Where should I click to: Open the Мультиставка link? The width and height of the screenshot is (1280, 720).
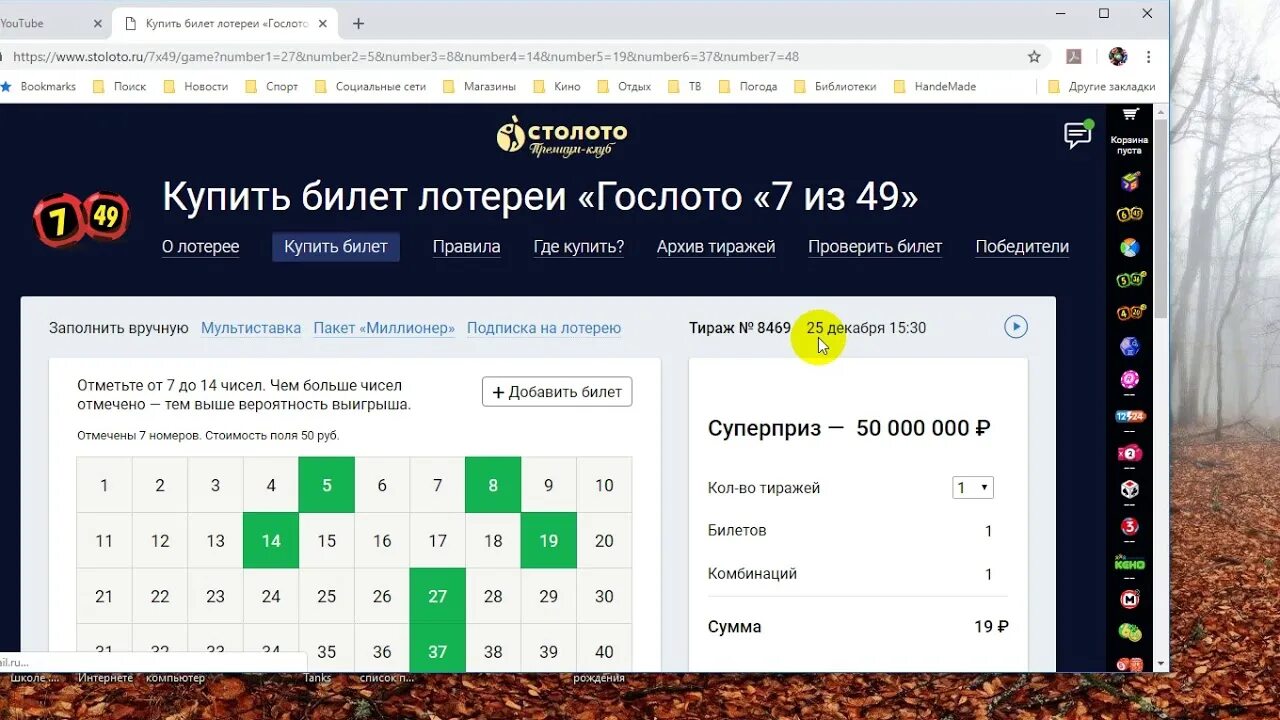tap(251, 328)
